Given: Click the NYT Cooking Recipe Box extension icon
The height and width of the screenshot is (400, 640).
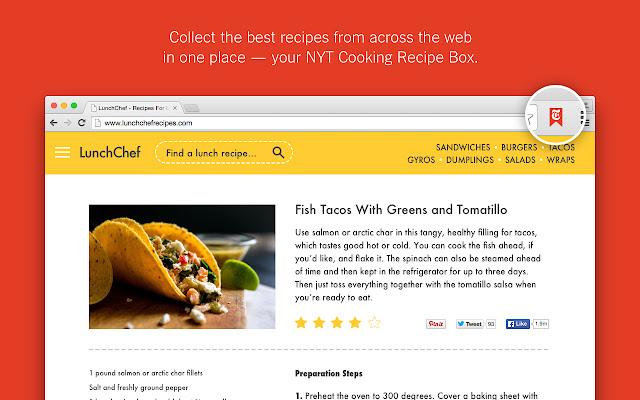Looking at the screenshot, I should 554,120.
